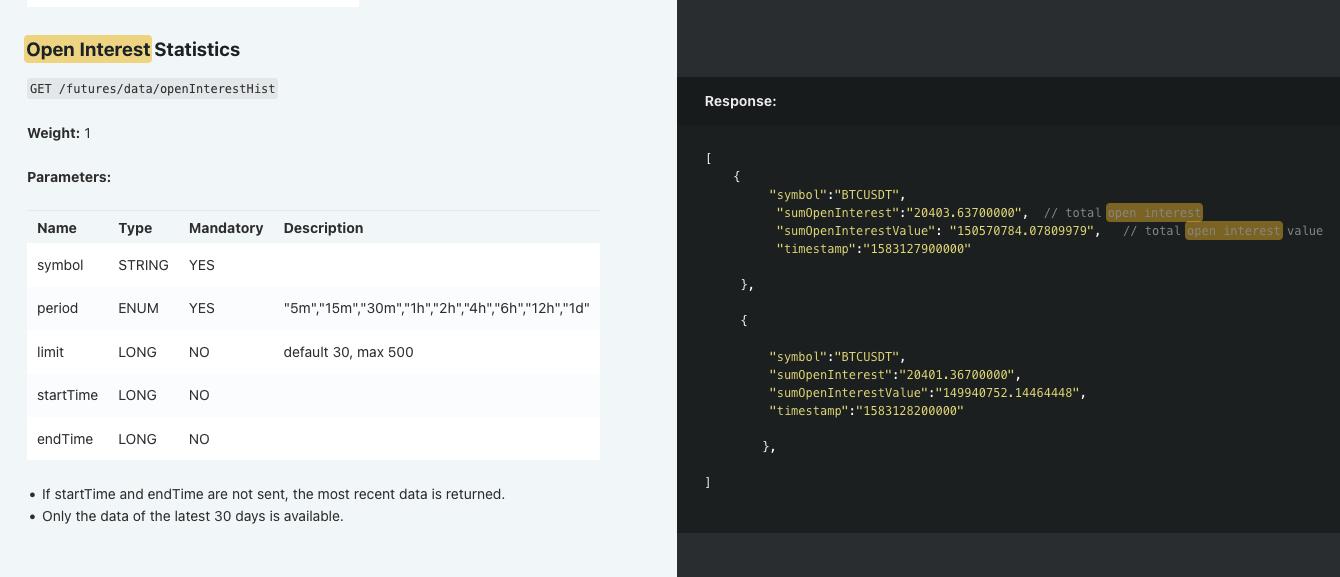
Task: Select the period parameter name
Action: [x=57, y=308]
